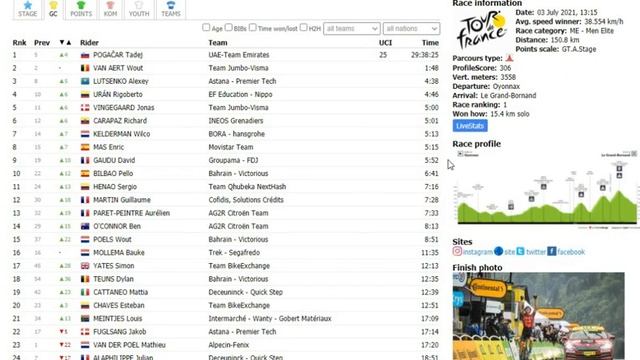Click the blue site globe icon
The width and height of the screenshot is (640, 360).
pos(498,251)
